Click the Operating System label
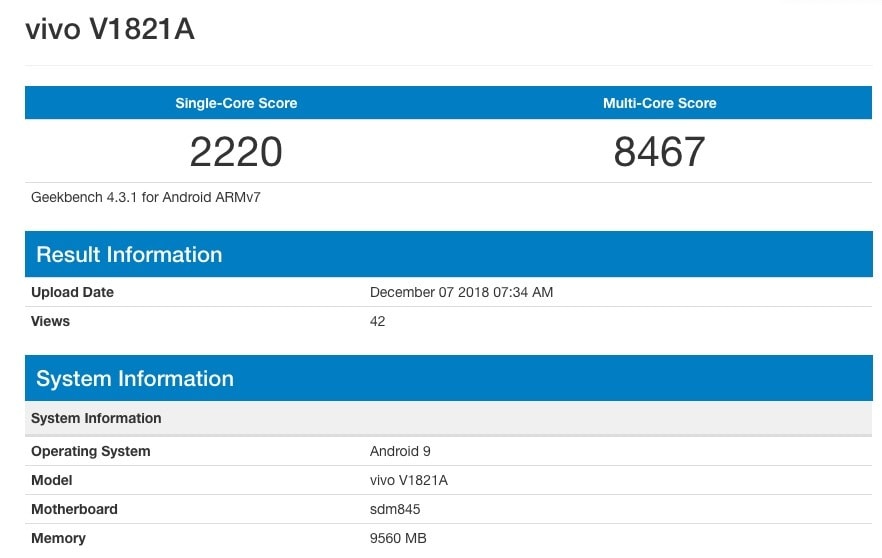Screen dimensions: 882x558 (x=91, y=452)
